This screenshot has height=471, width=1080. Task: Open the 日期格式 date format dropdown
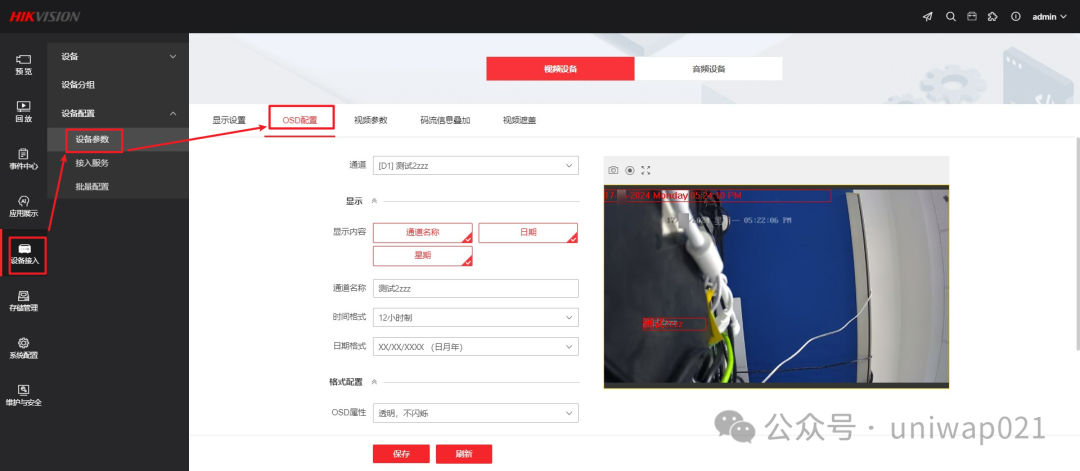pyautogui.click(x=476, y=346)
